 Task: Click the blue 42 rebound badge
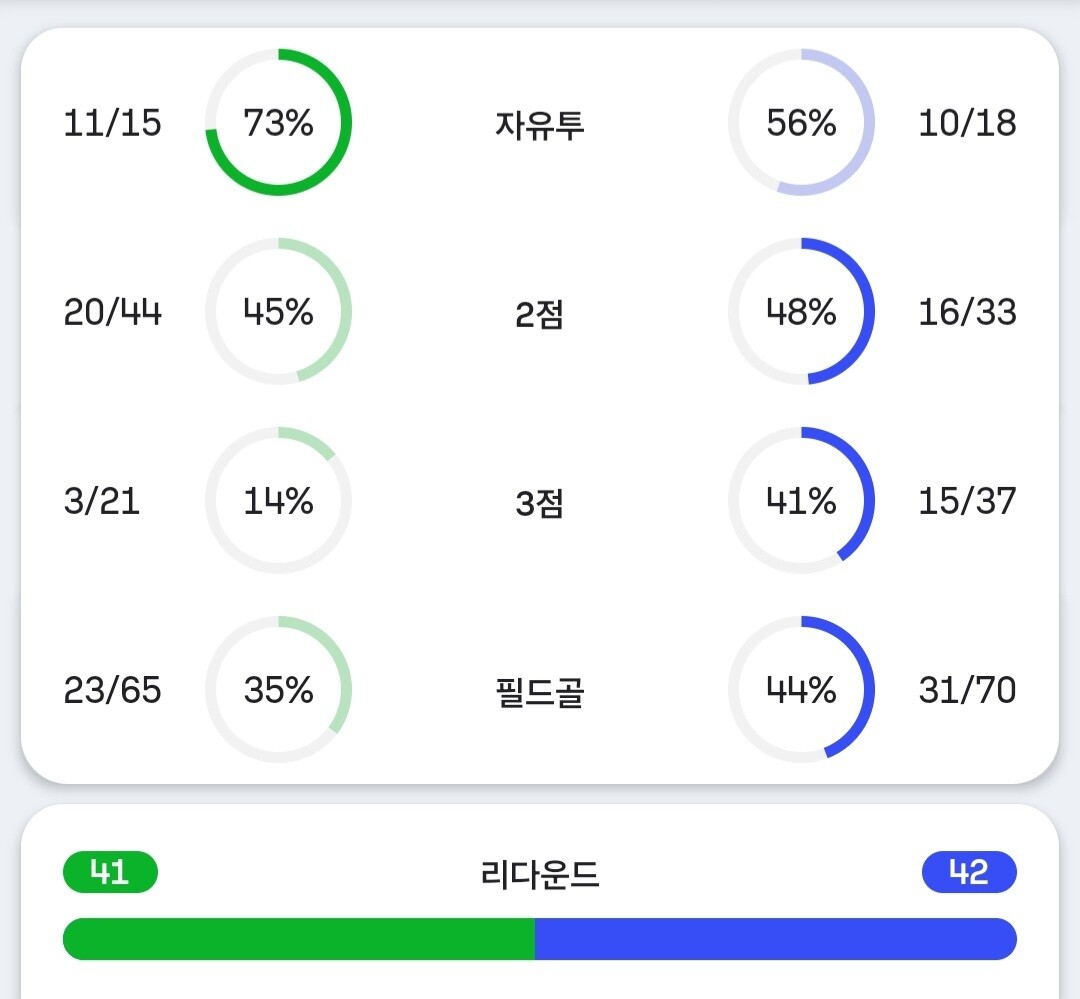(968, 872)
